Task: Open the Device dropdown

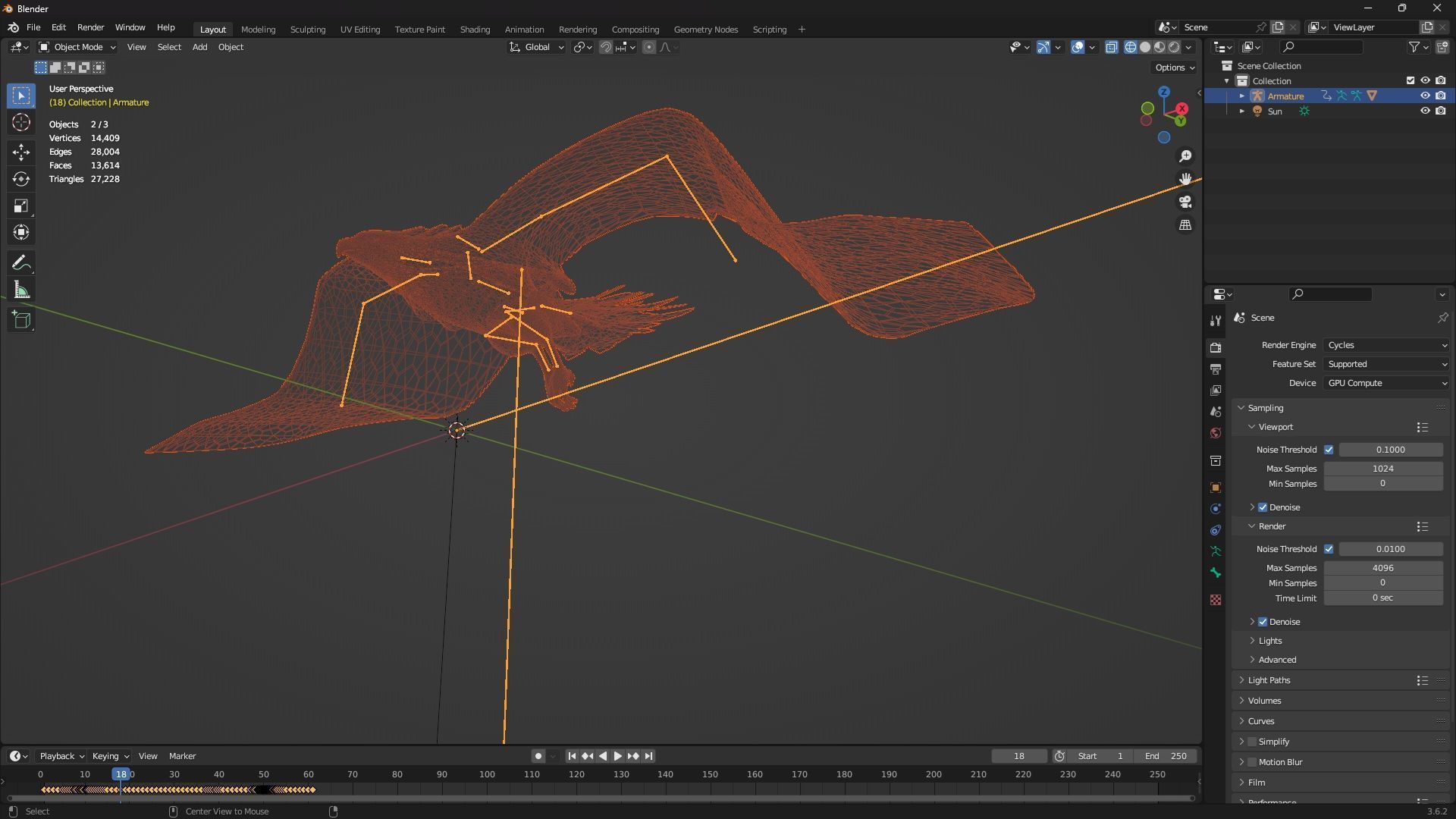Action: tap(1386, 383)
